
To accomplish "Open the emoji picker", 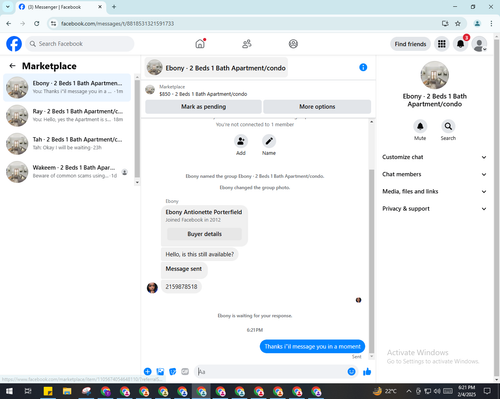I will pyautogui.click(x=351, y=371).
